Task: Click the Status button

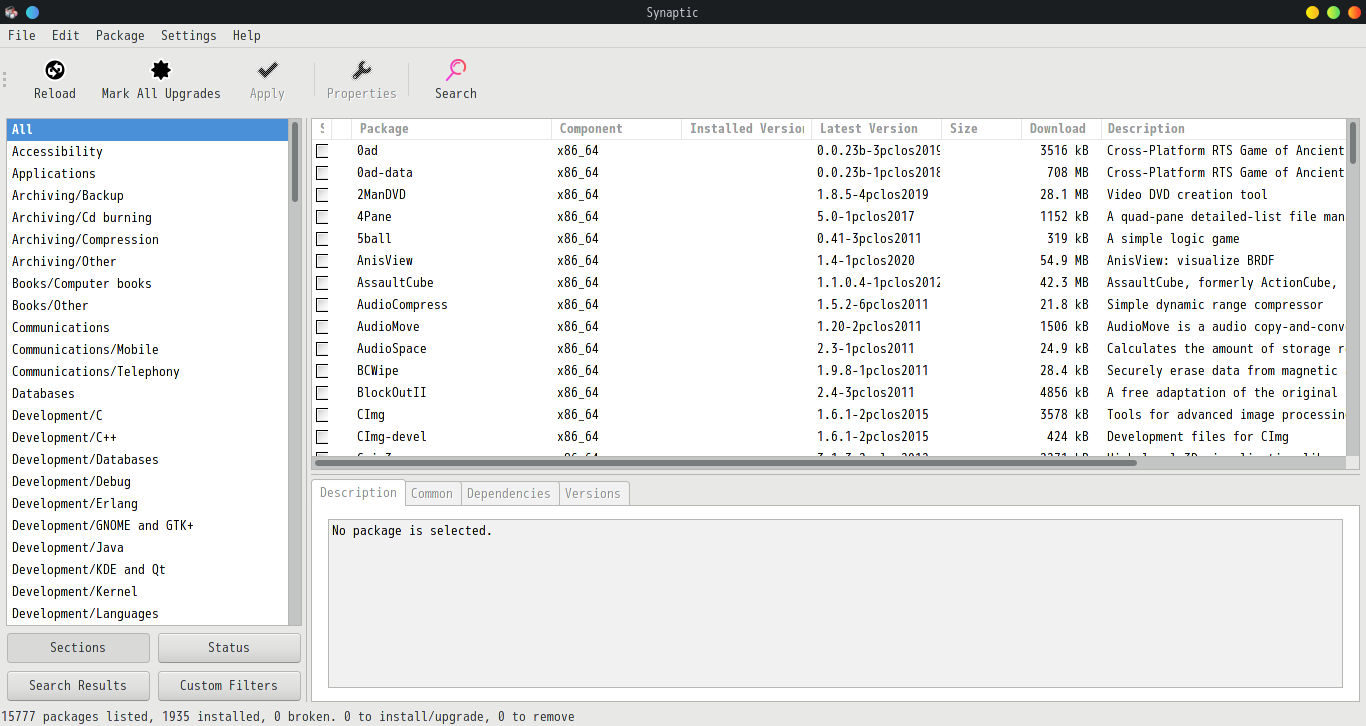Action: [x=229, y=647]
